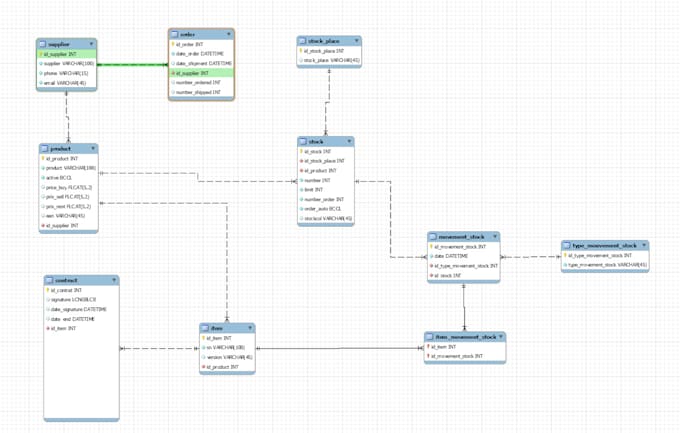Select product VARCHAR(100) column
The width and height of the screenshot is (680, 433).
pyautogui.click(x=69, y=168)
